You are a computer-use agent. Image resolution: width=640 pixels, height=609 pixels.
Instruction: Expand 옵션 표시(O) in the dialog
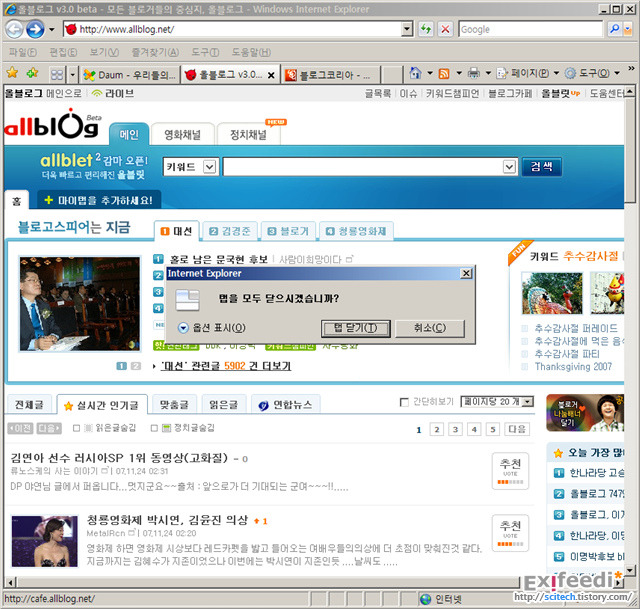pos(212,328)
